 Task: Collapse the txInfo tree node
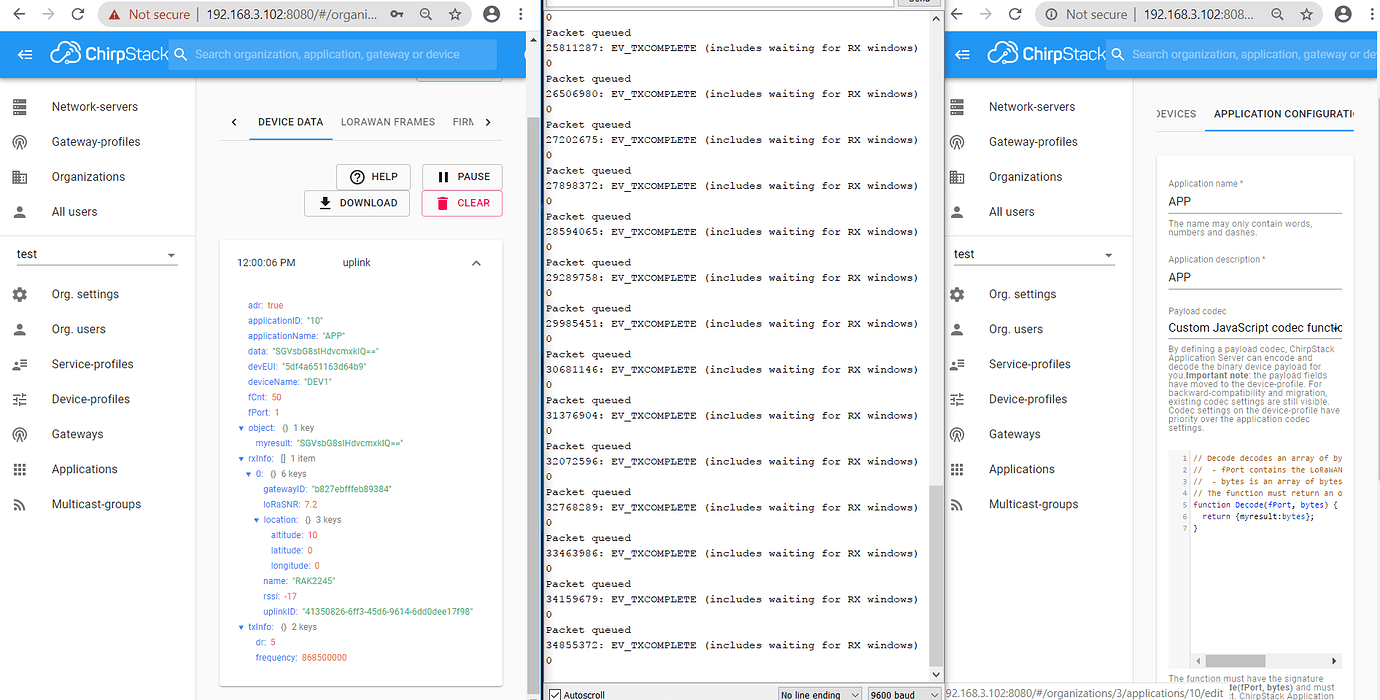[x=241, y=627]
